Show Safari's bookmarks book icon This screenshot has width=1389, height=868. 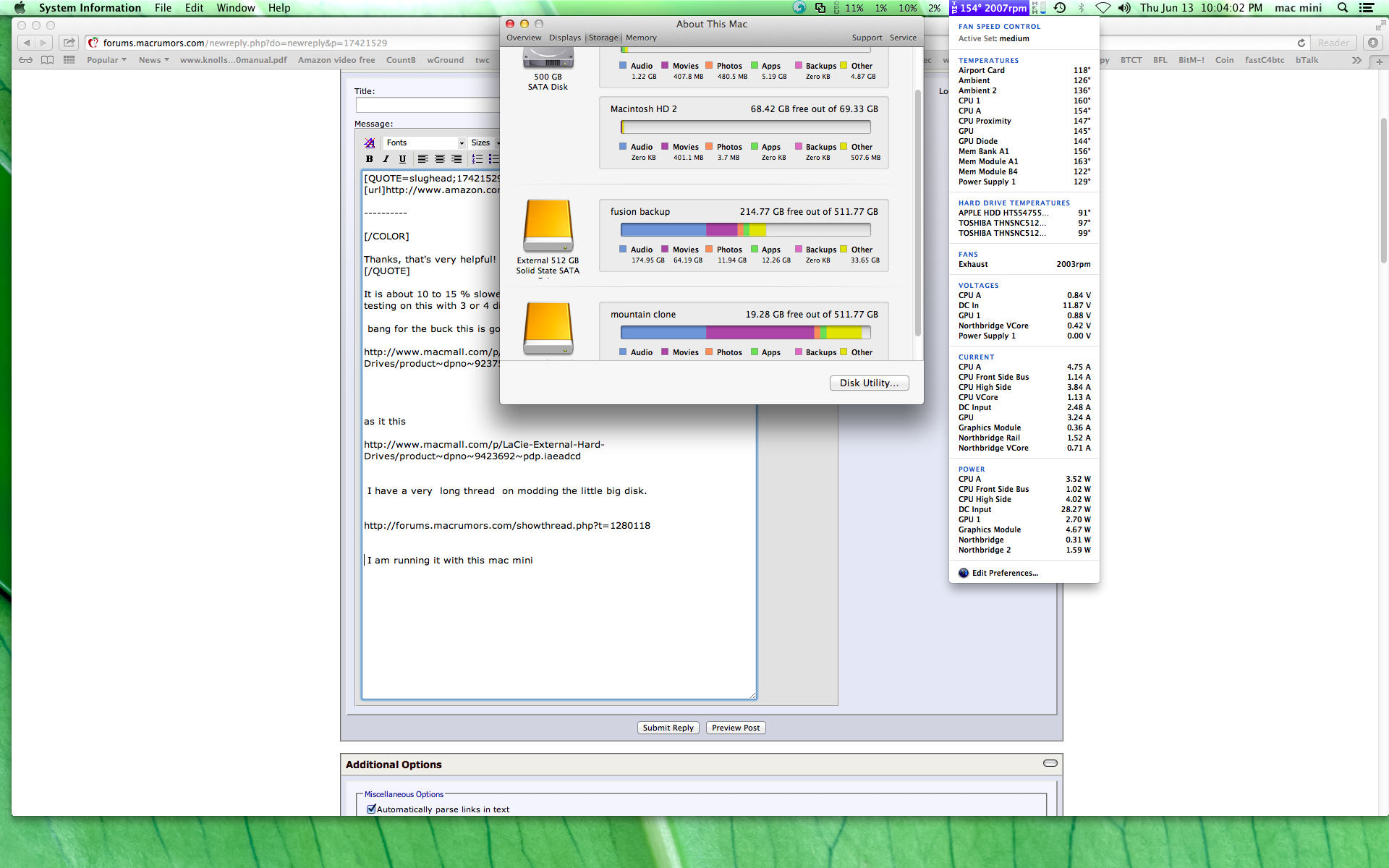tap(47, 60)
